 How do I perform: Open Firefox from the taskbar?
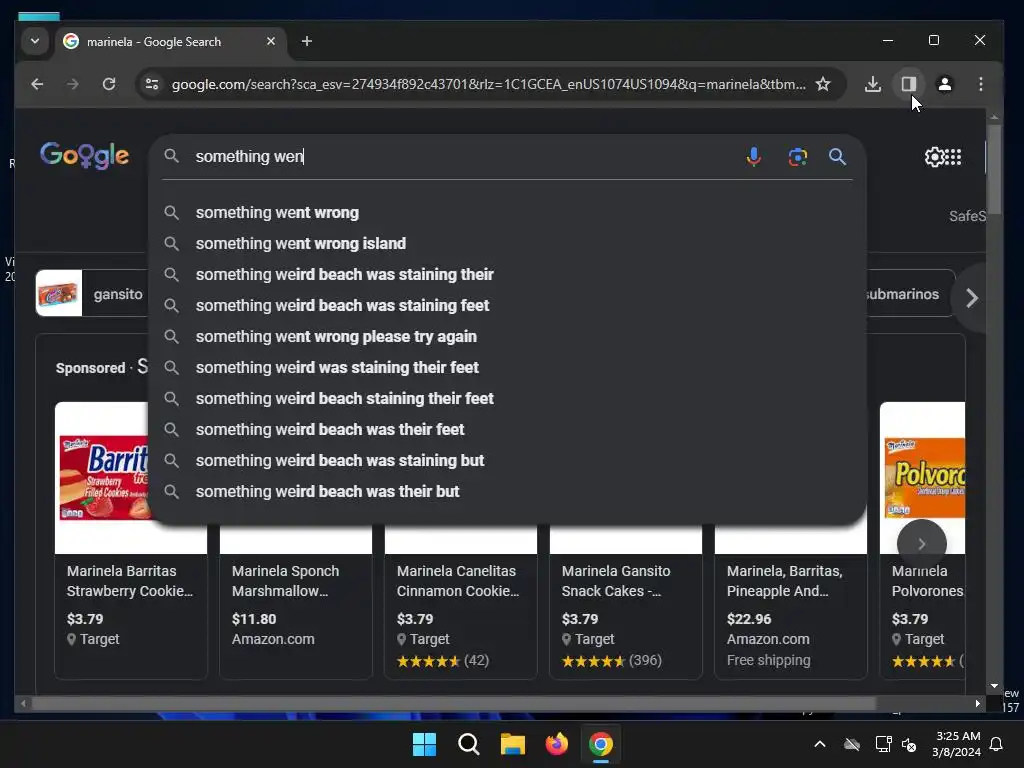click(556, 744)
